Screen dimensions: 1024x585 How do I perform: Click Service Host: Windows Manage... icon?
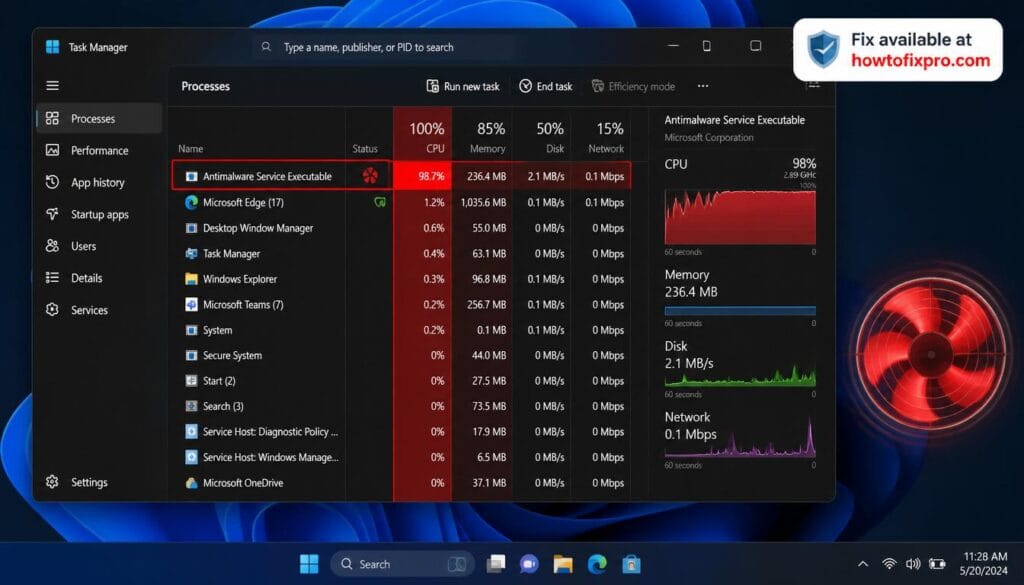(x=191, y=457)
